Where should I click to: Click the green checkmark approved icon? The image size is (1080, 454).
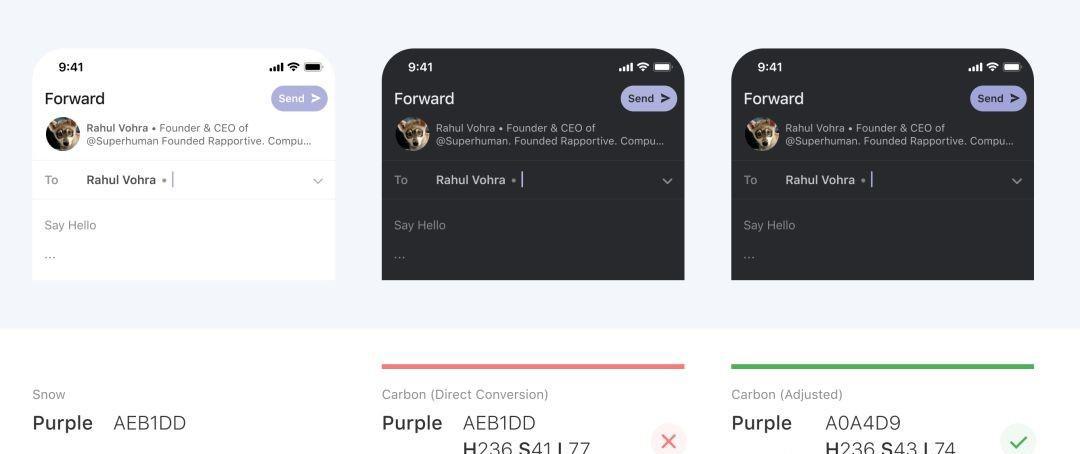(x=1018, y=440)
